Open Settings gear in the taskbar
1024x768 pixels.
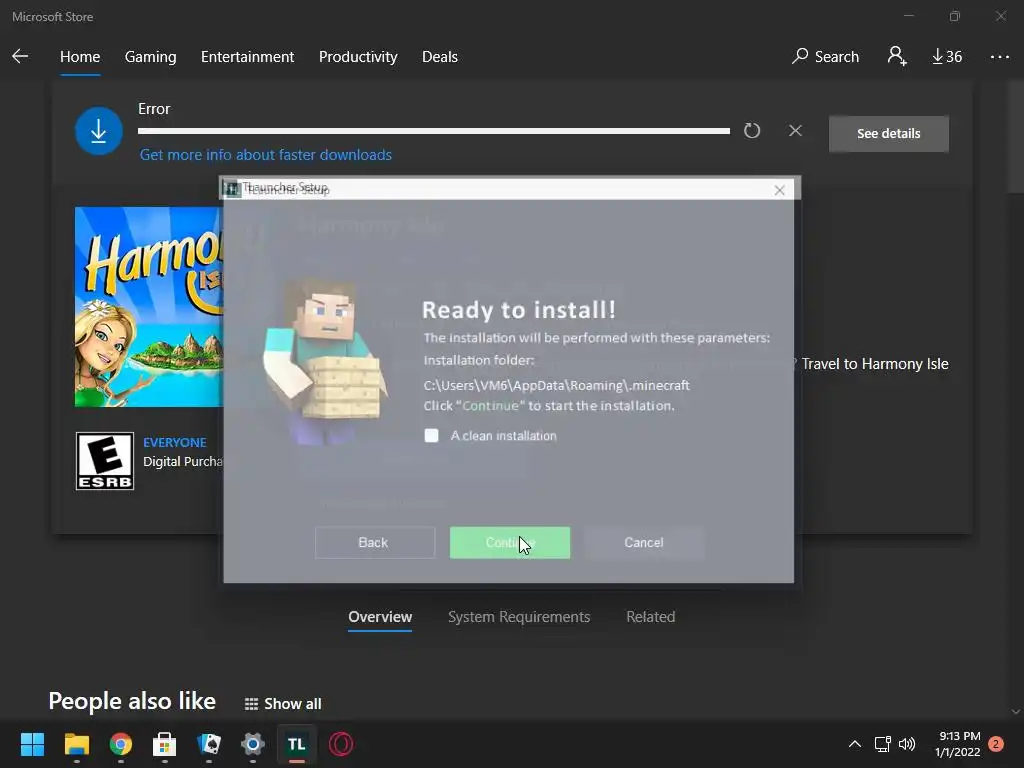coord(253,744)
